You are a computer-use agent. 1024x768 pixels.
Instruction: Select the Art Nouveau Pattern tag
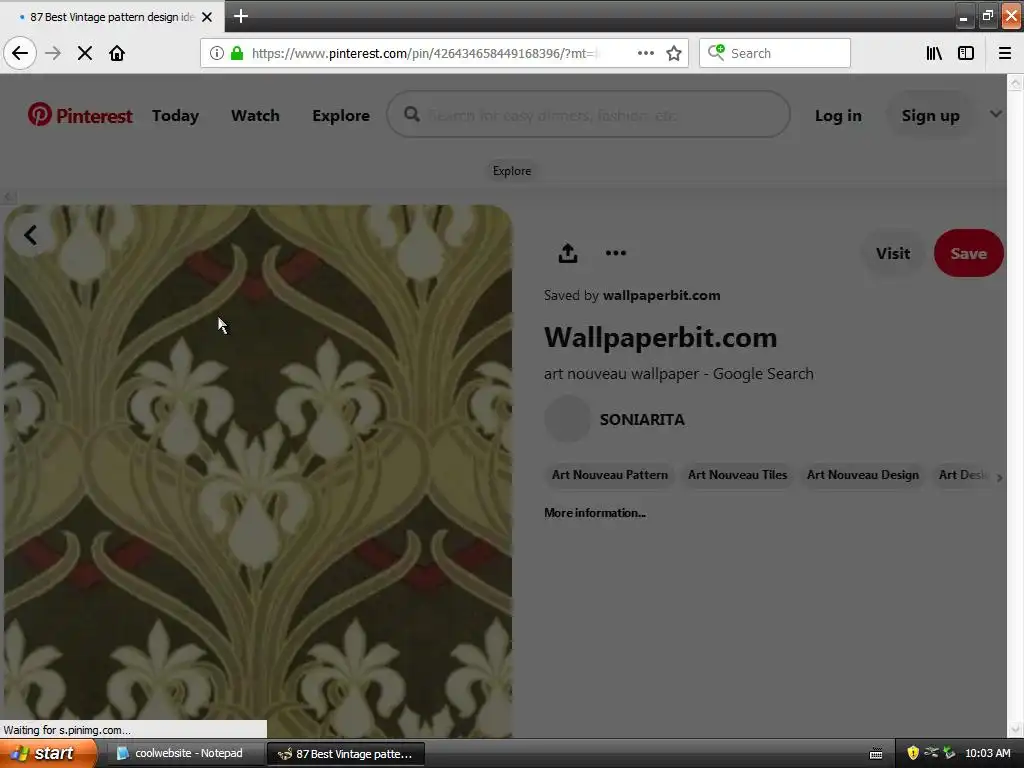tap(609, 475)
